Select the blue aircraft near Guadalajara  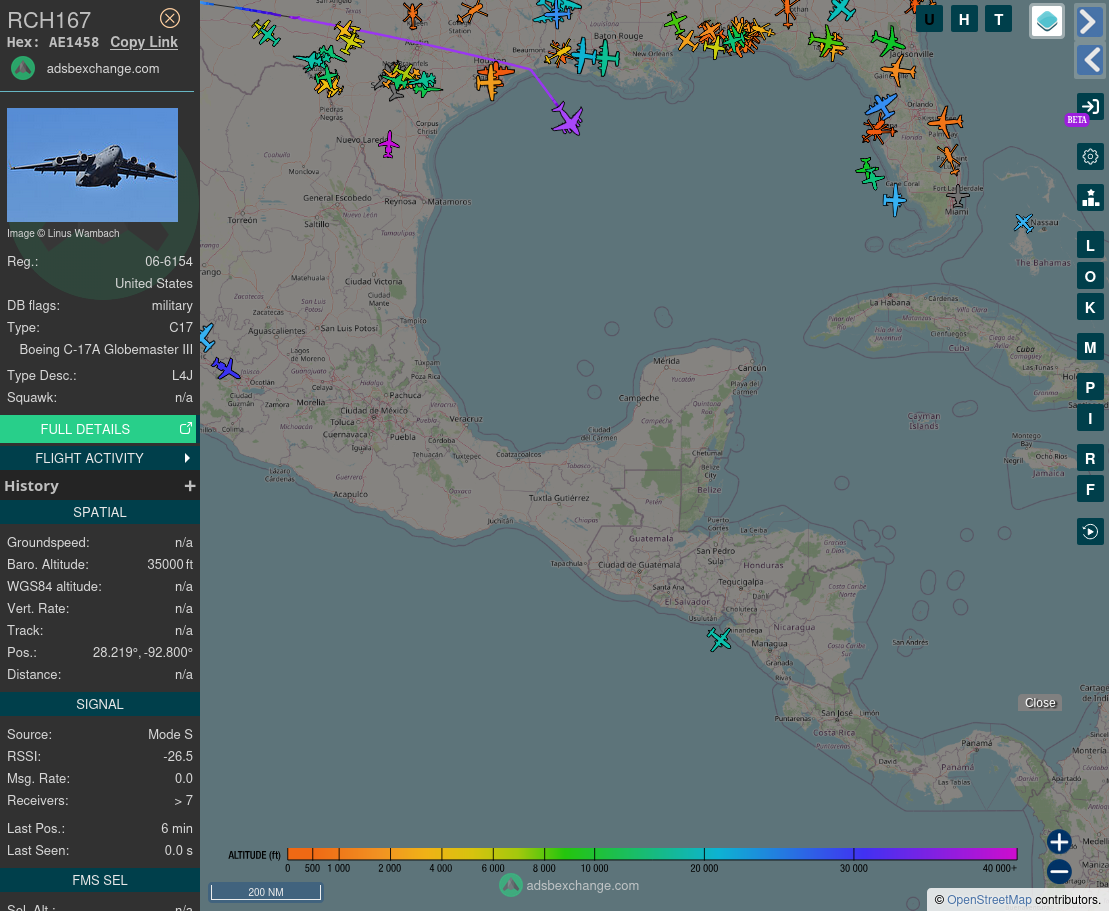tap(226, 369)
